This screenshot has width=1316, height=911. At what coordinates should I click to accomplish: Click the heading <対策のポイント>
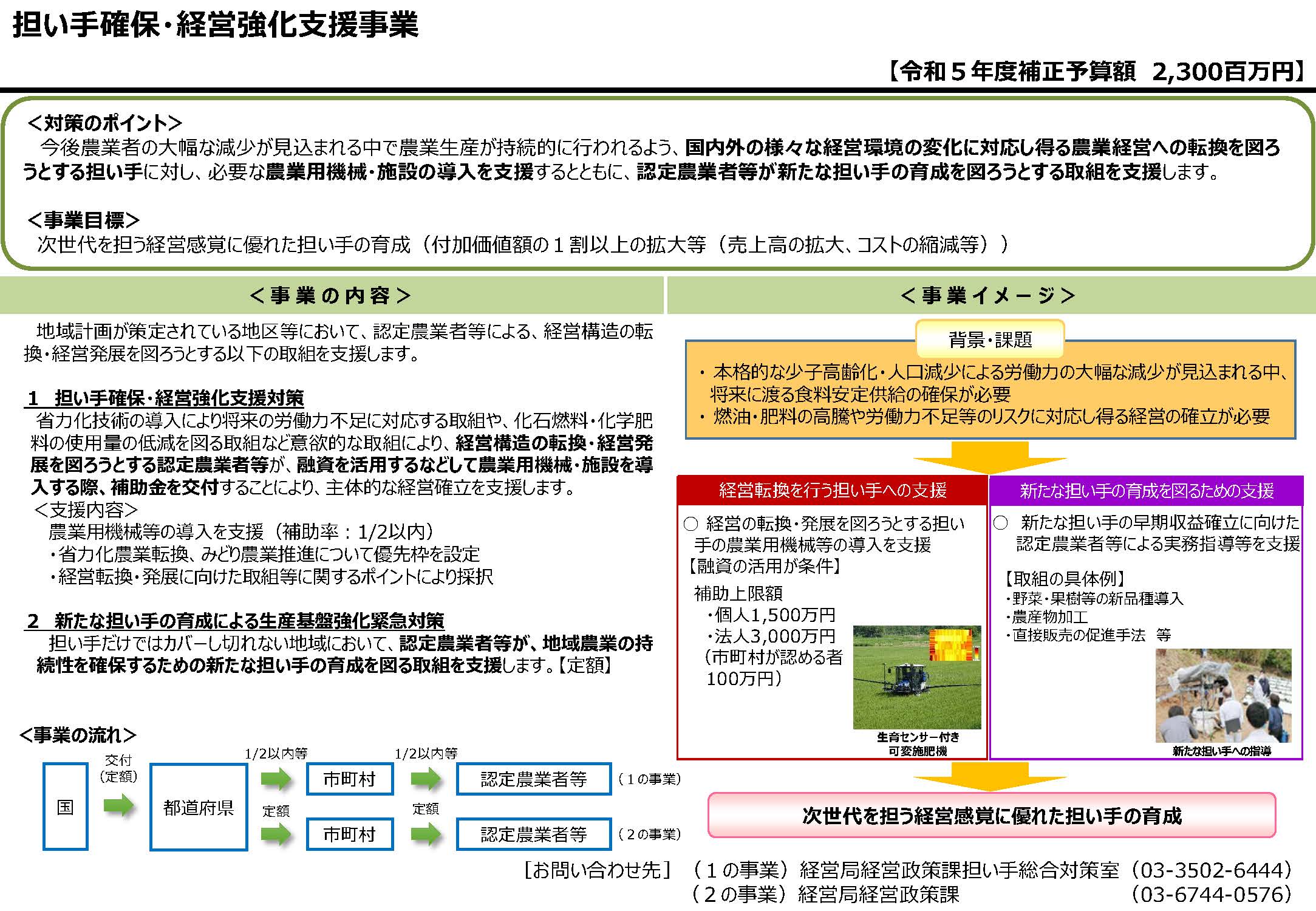click(x=104, y=123)
